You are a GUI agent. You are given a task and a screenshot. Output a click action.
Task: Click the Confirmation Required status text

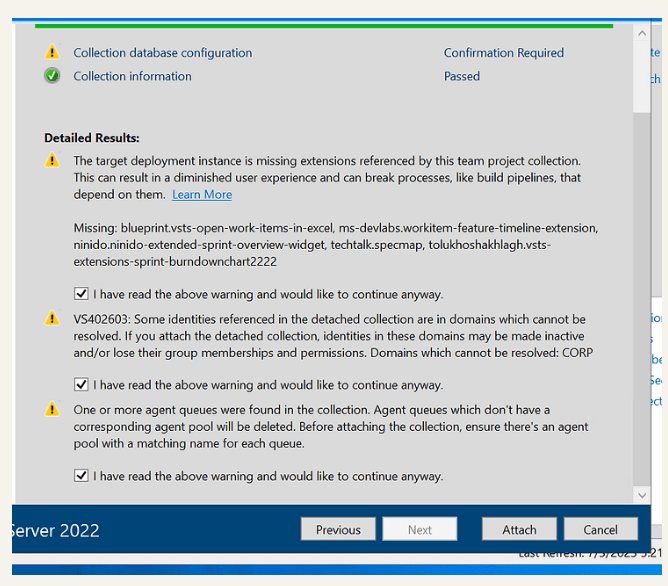[504, 53]
